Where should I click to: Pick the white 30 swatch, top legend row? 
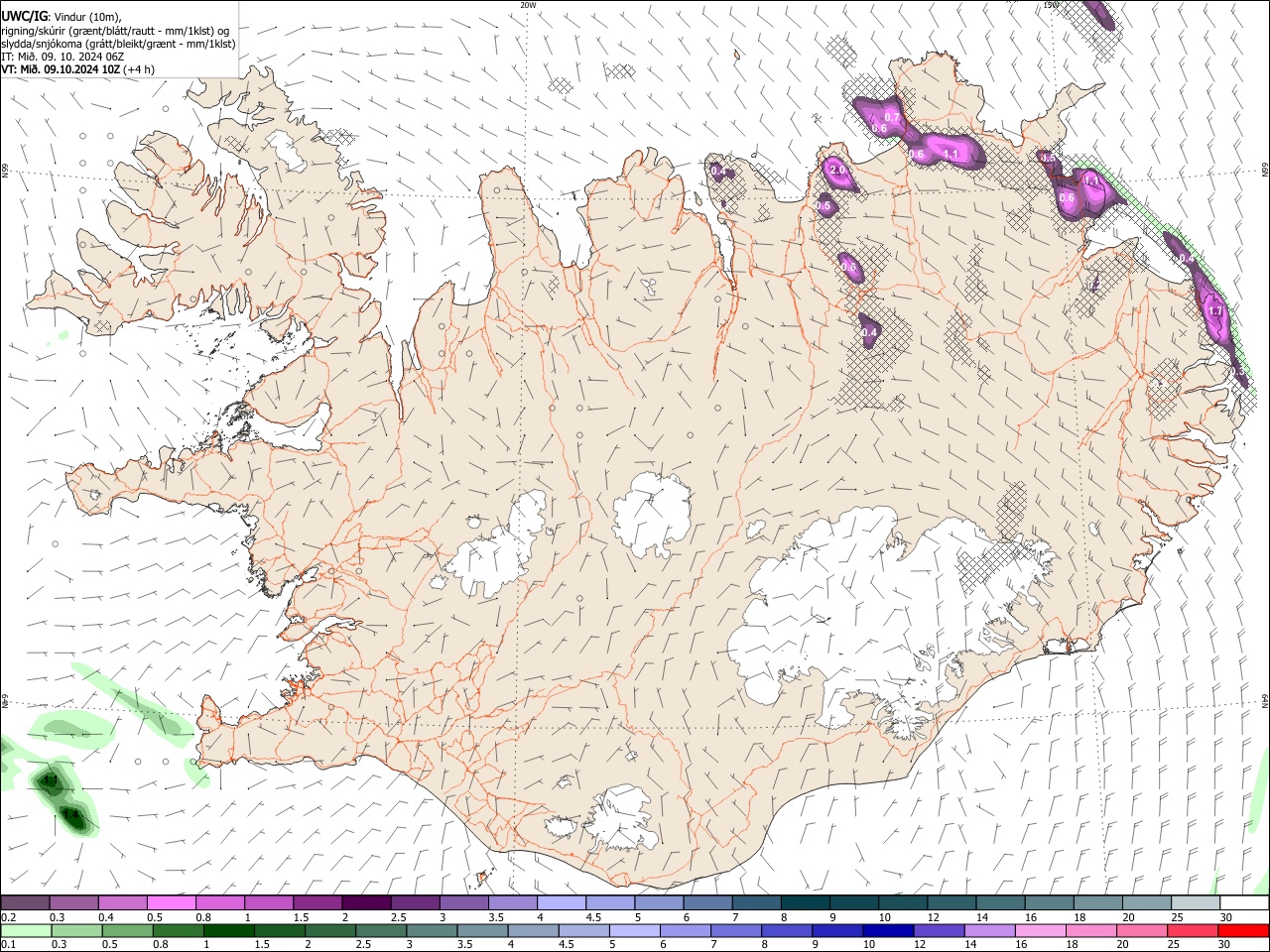coord(1243,903)
